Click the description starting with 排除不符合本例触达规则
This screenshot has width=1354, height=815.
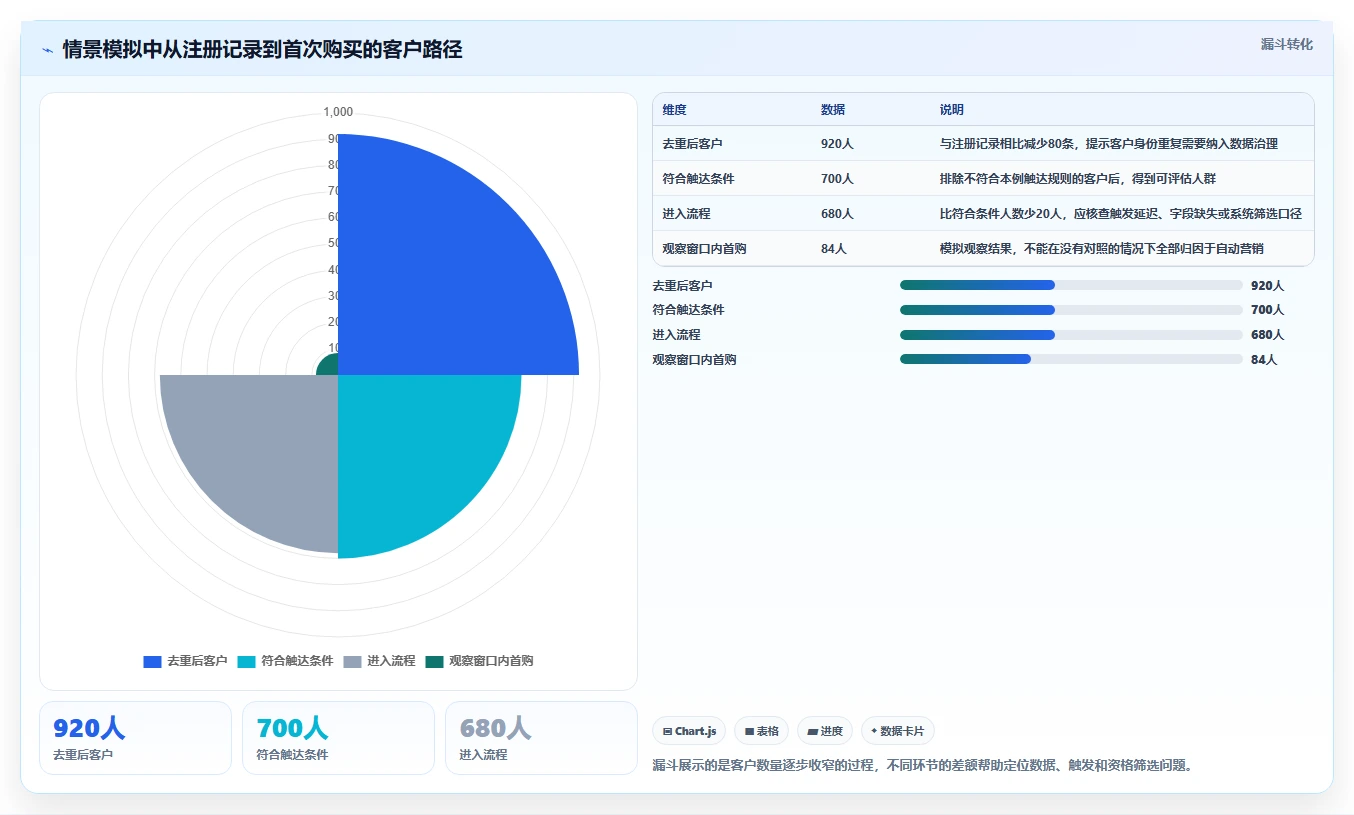[1077, 179]
